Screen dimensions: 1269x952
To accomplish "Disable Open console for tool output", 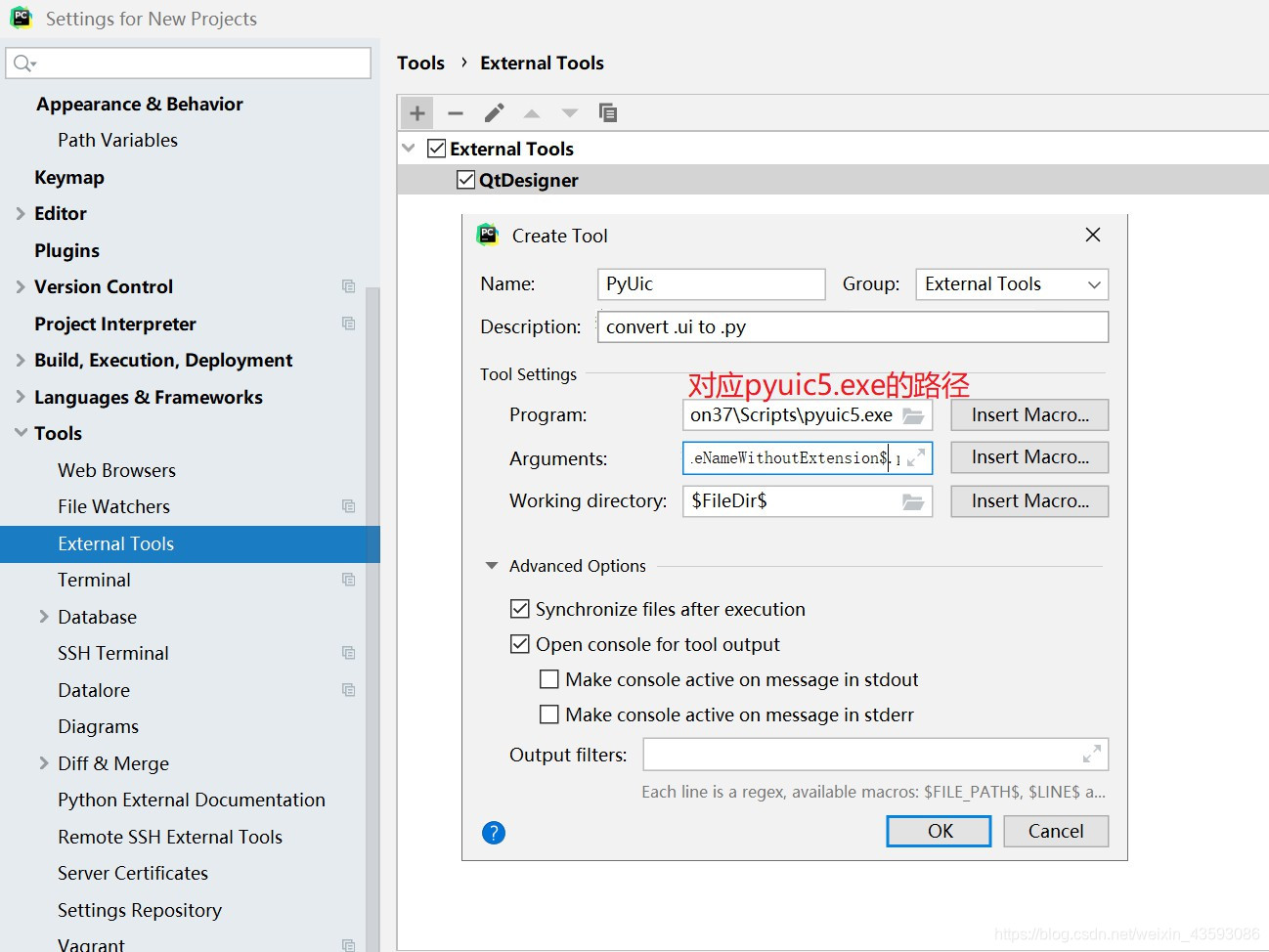I will (520, 643).
